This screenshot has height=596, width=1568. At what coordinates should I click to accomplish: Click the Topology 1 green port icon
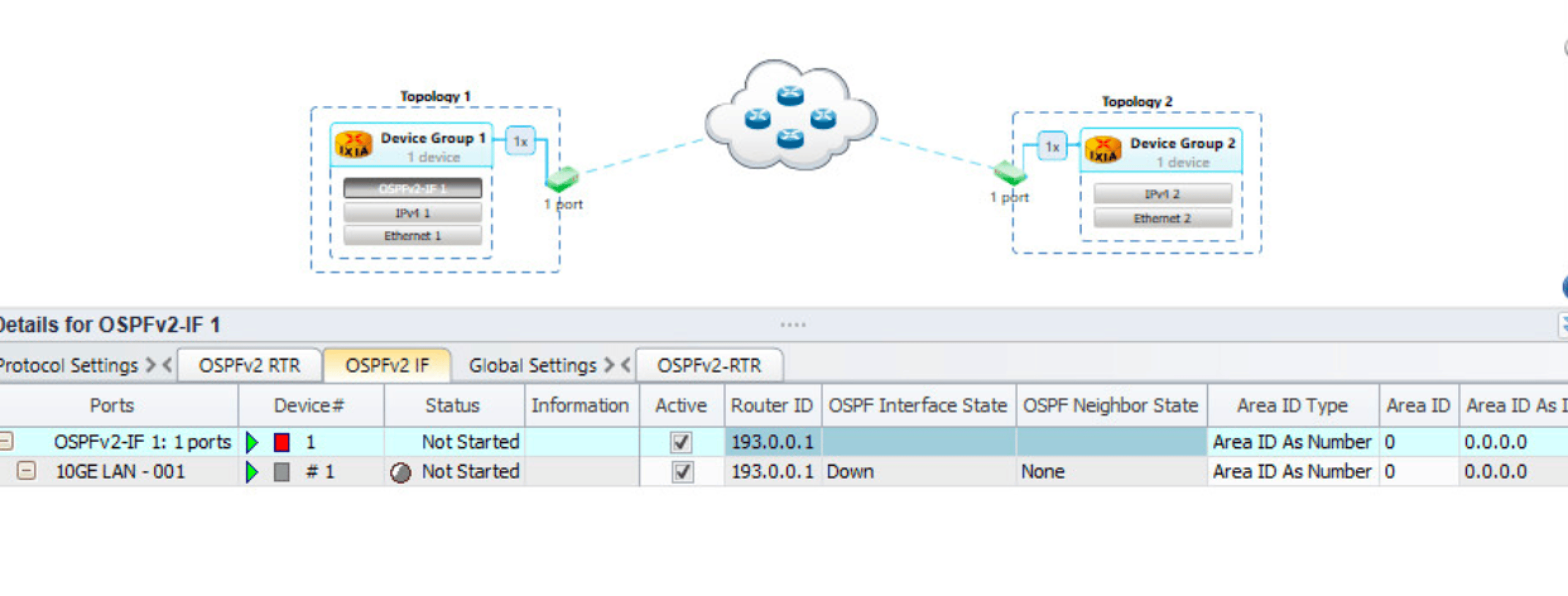coord(562,179)
